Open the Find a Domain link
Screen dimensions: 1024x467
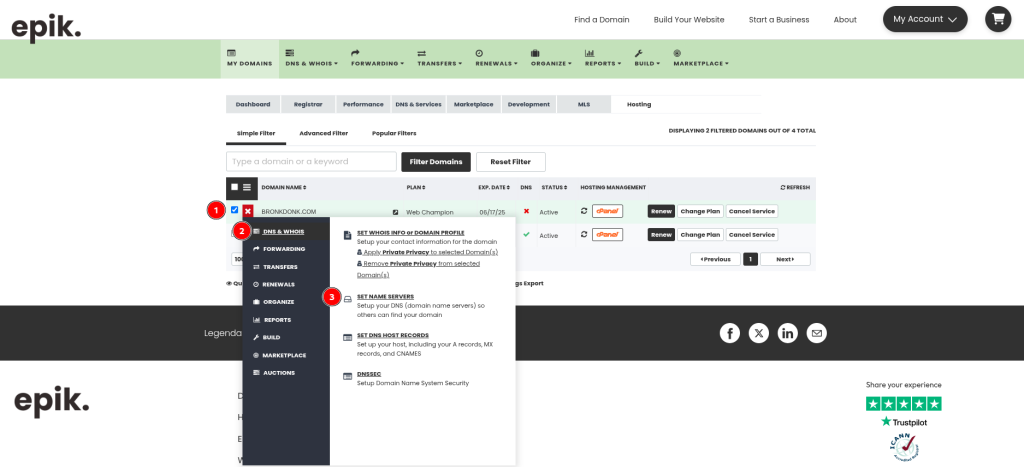[x=601, y=20]
